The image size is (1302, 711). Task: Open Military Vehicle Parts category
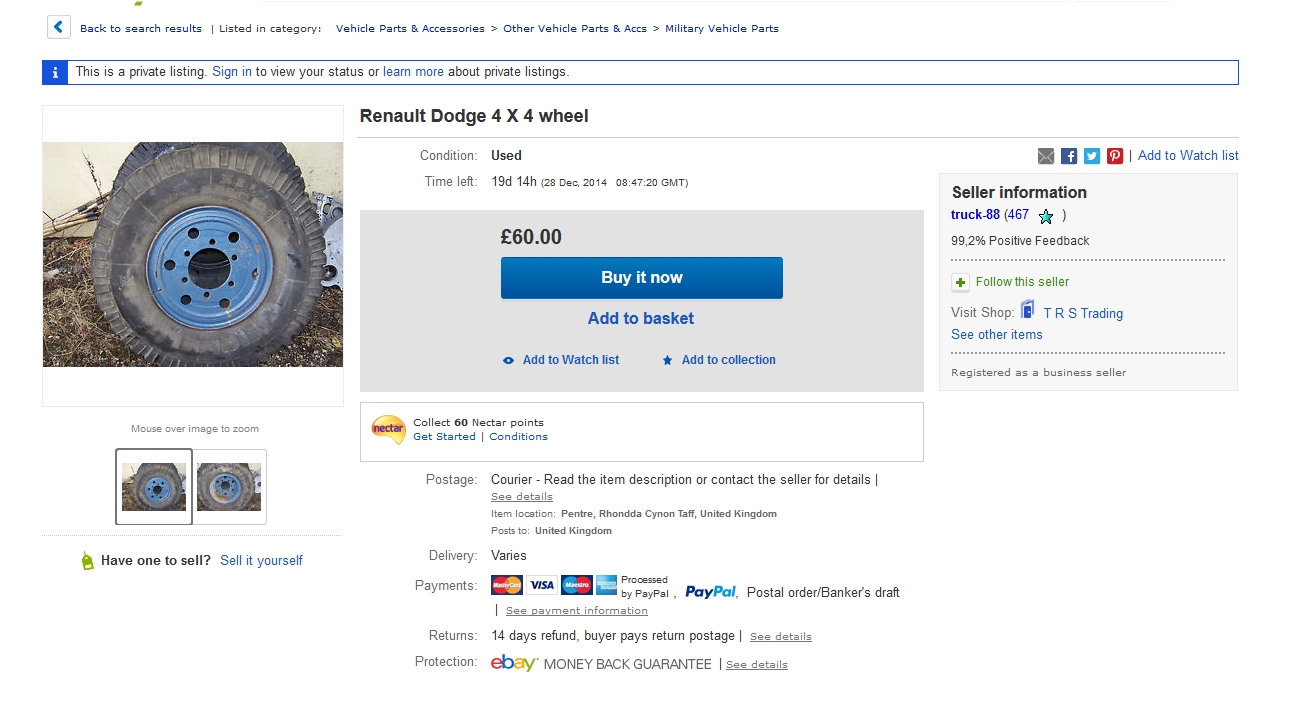[x=721, y=29]
